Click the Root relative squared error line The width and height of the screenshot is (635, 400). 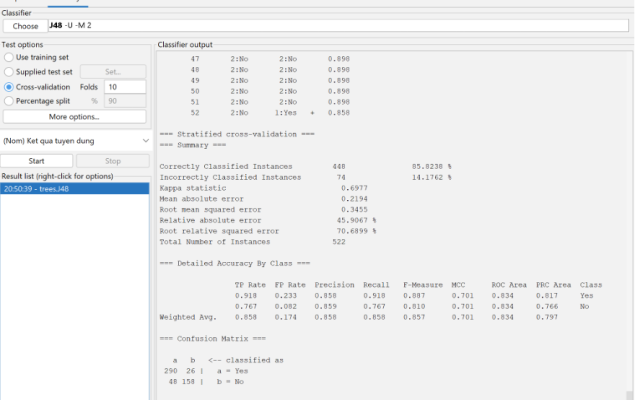coord(268,231)
